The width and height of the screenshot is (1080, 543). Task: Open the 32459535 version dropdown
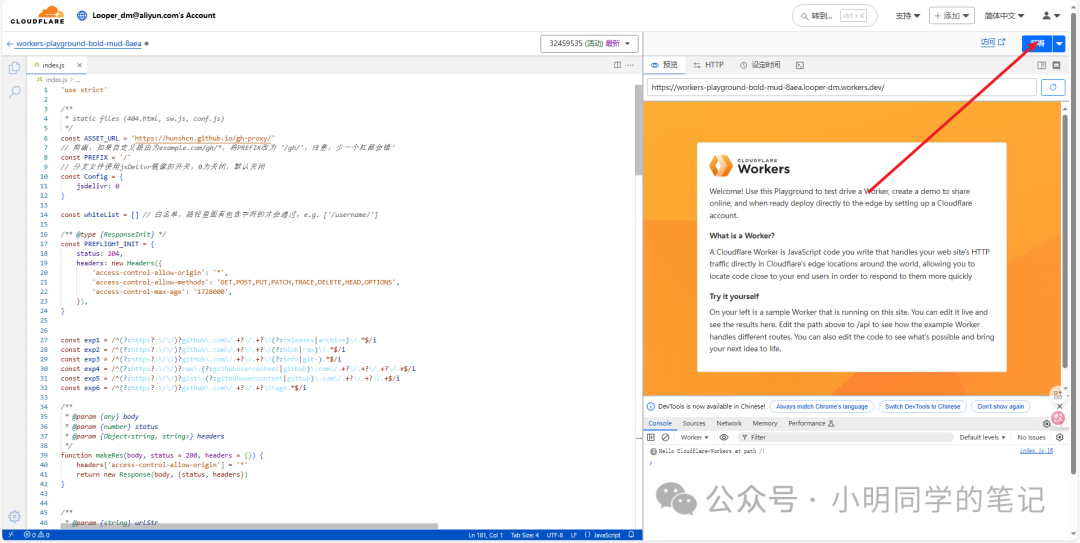[590, 43]
